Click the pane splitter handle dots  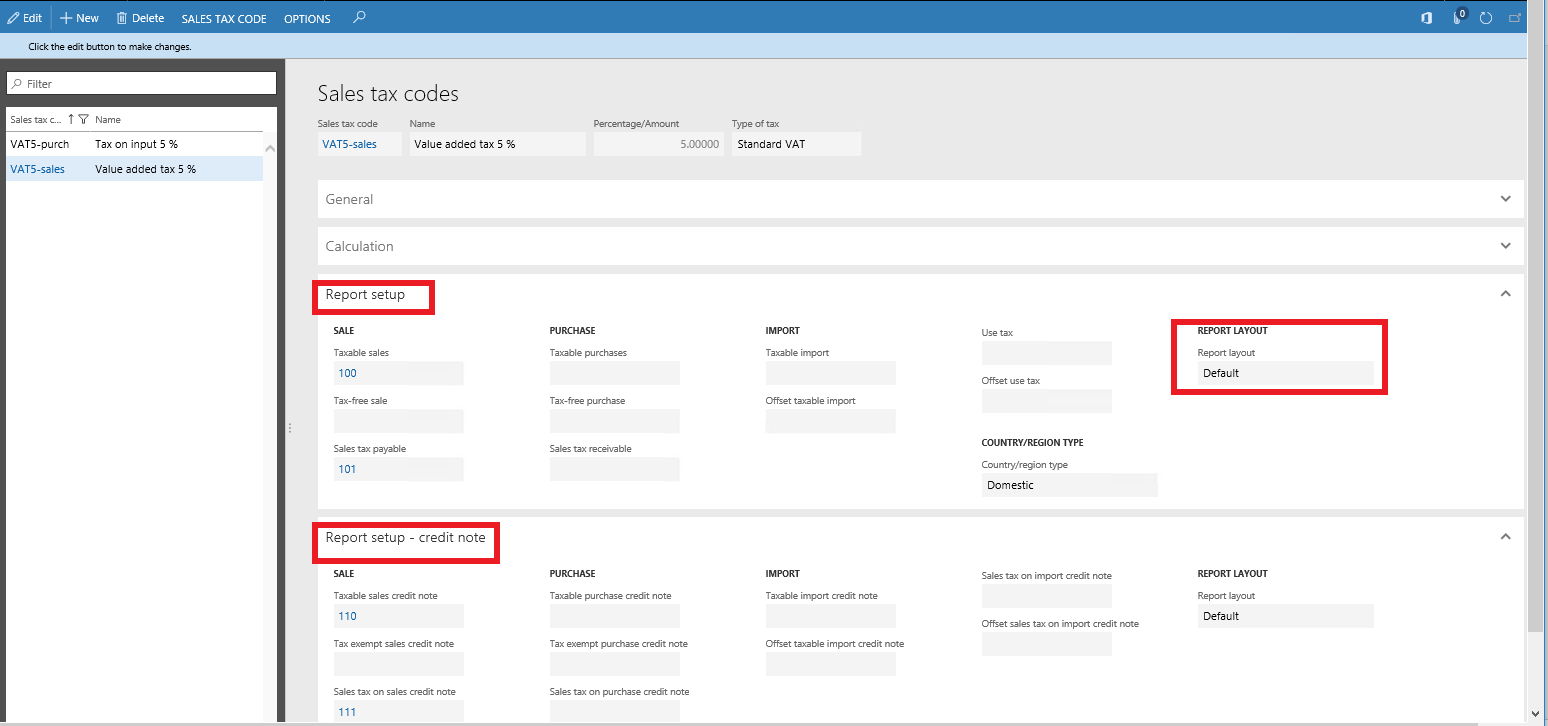coord(290,428)
